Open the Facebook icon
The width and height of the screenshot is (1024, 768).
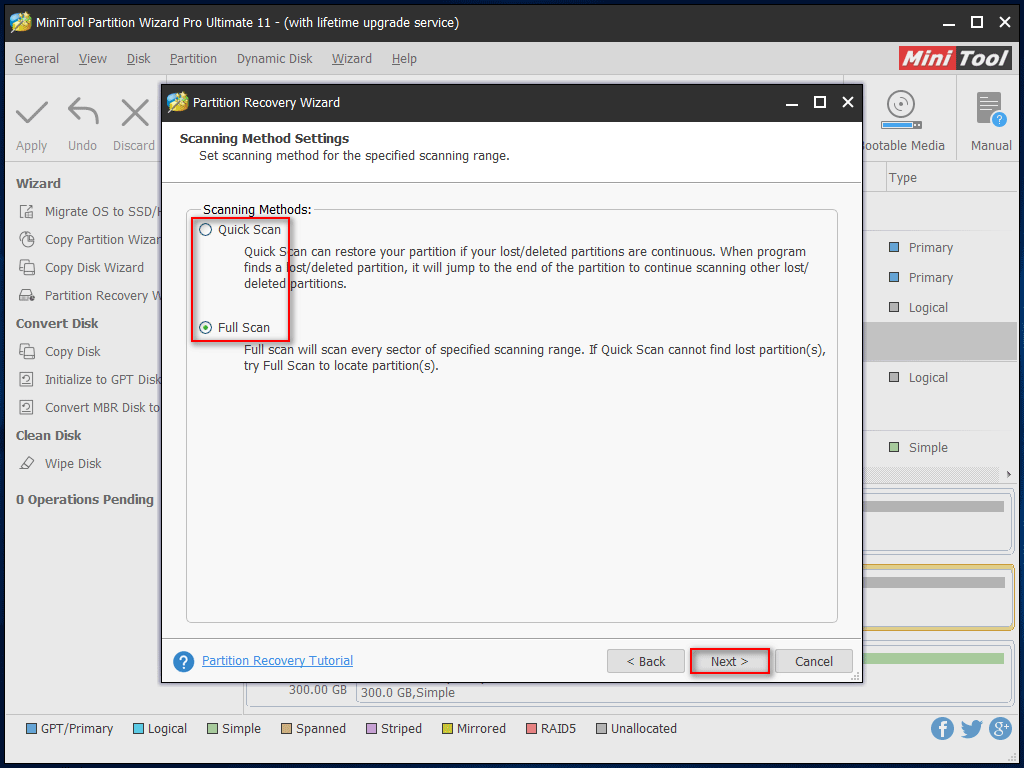942,728
